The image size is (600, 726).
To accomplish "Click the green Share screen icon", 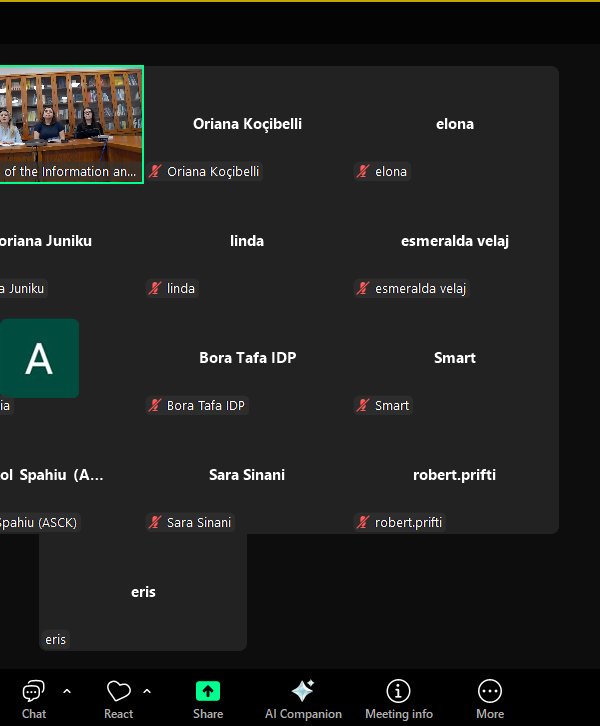I will (208, 698).
